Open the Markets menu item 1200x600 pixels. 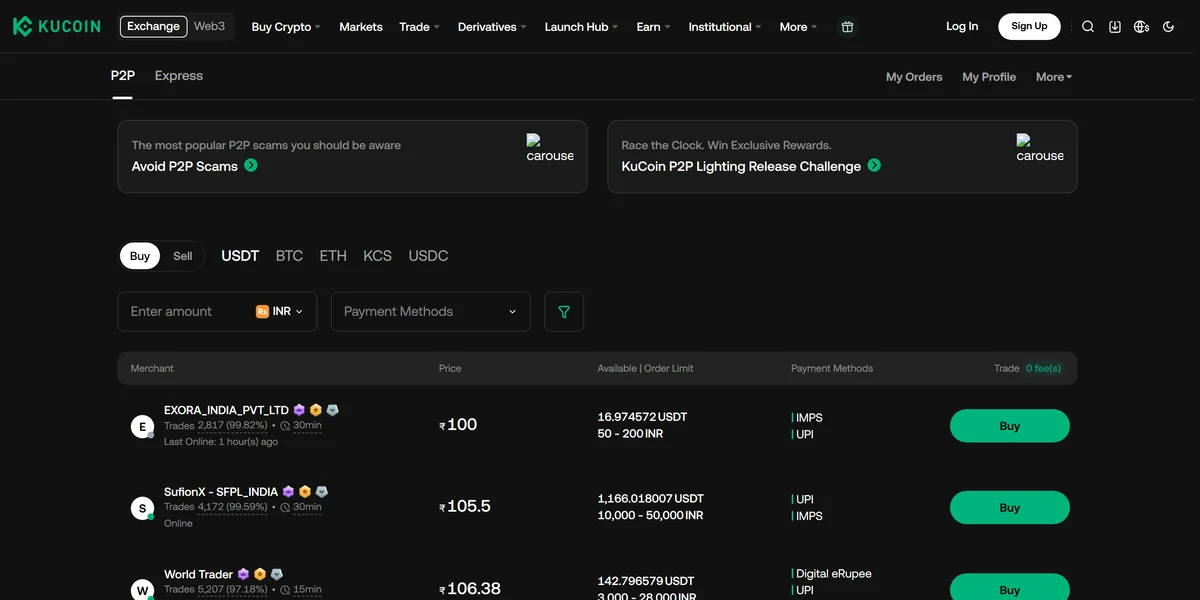pos(361,27)
